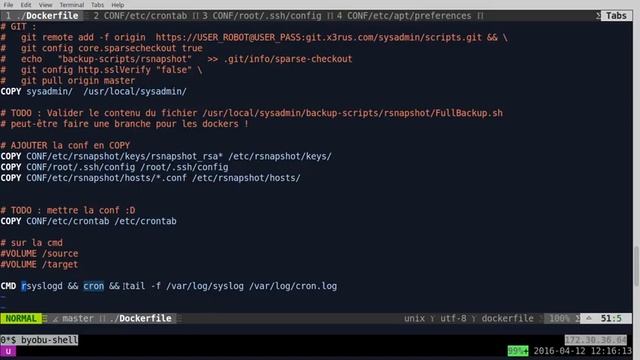Click the echo backup-scripts/rsnapshot line

point(176,59)
